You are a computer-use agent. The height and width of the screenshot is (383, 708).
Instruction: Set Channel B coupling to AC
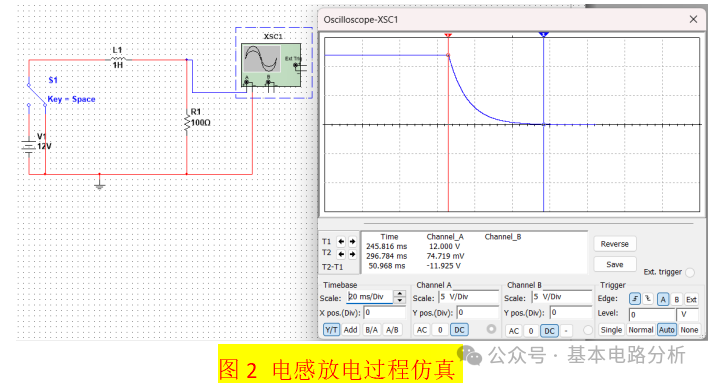514,331
